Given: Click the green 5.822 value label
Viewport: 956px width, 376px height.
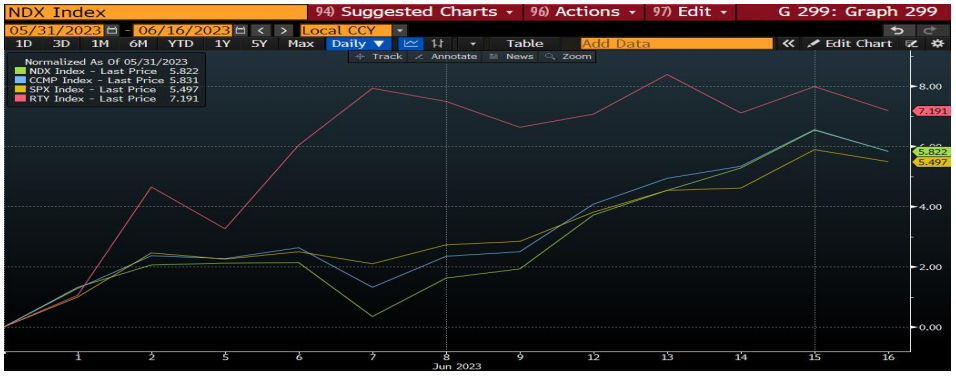Looking at the screenshot, I should pyautogui.click(x=931, y=152).
